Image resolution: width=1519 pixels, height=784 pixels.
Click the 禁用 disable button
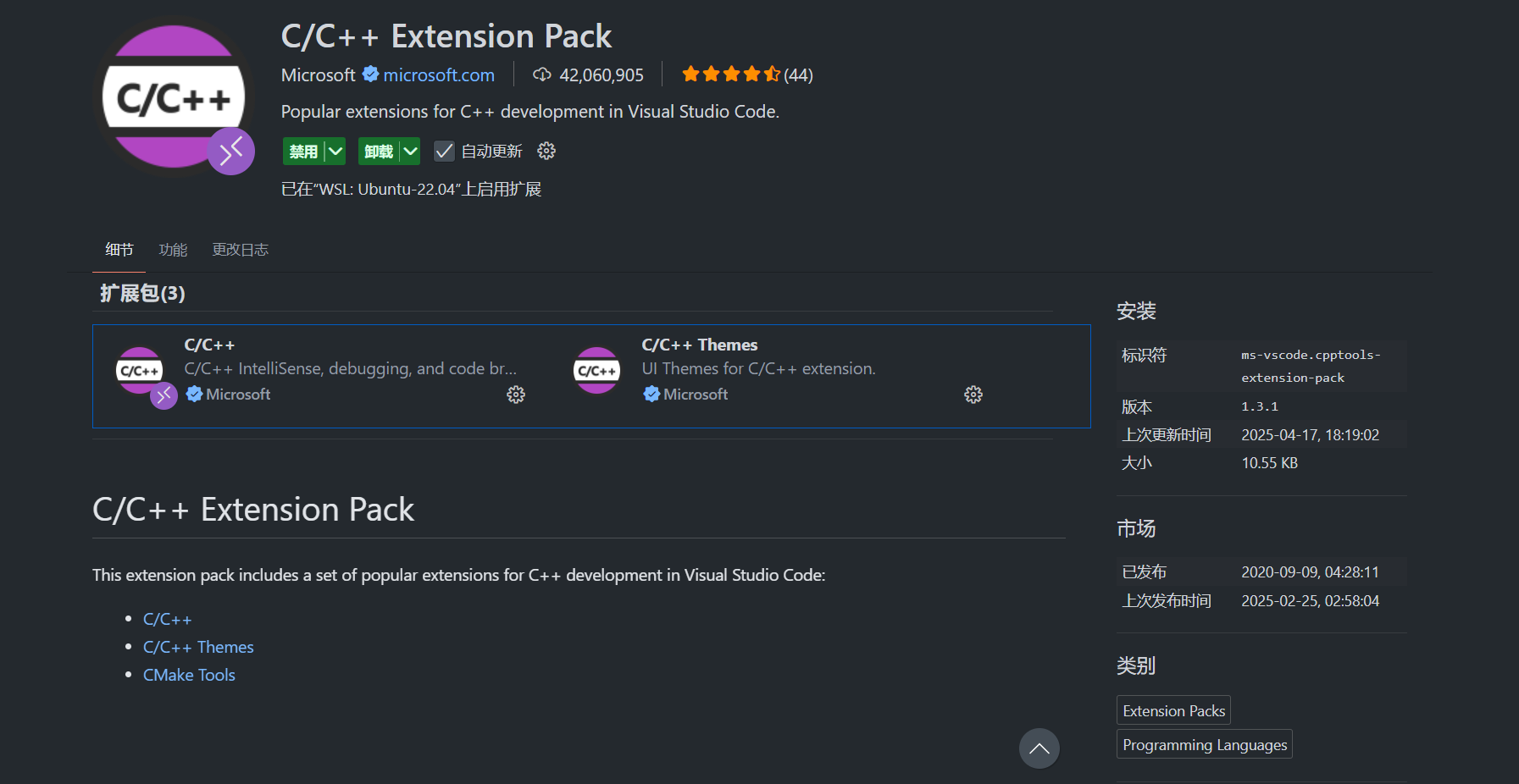click(x=303, y=152)
